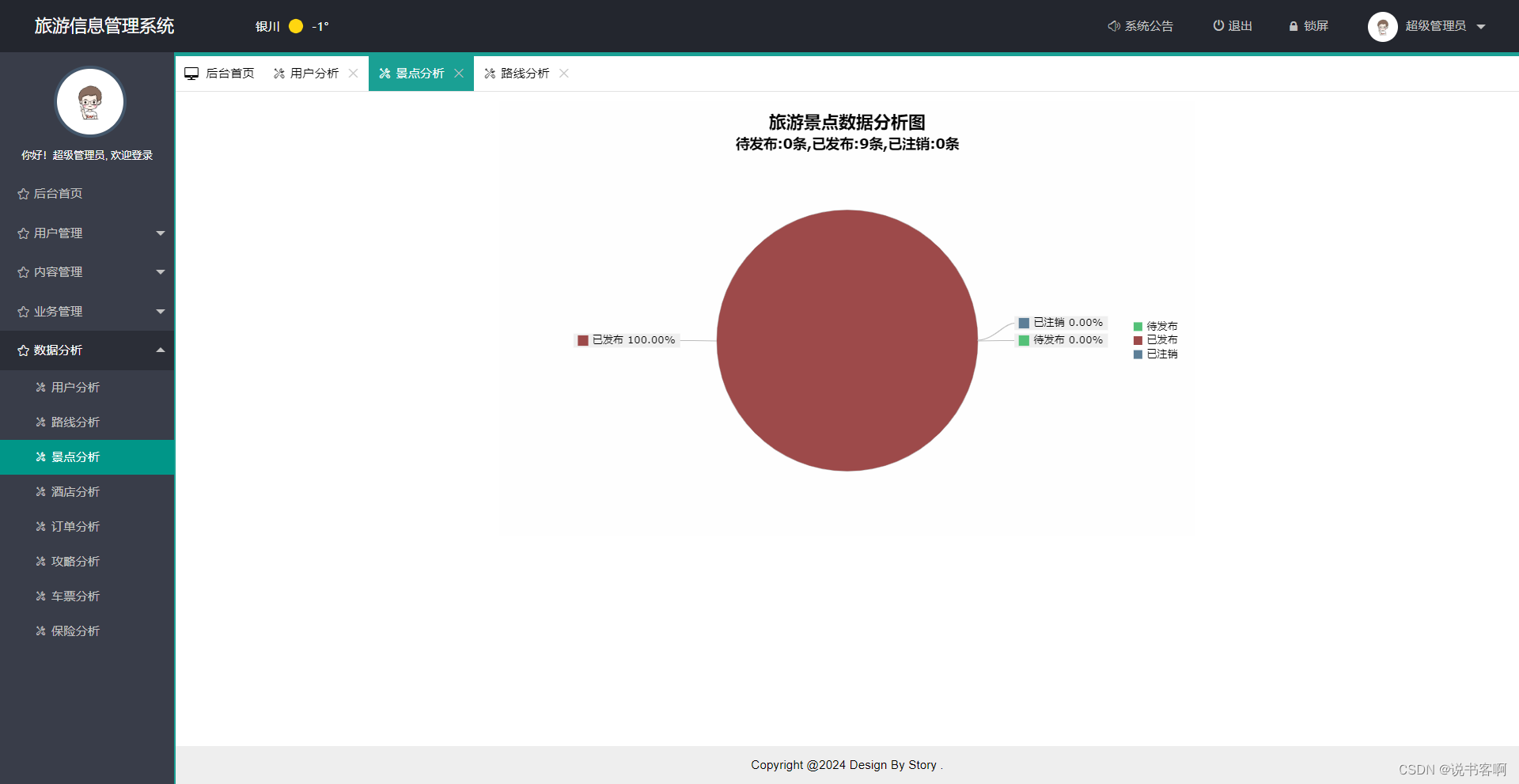Click tools icon next to 攻略分析
This screenshot has height=784, width=1519.
coord(40,562)
